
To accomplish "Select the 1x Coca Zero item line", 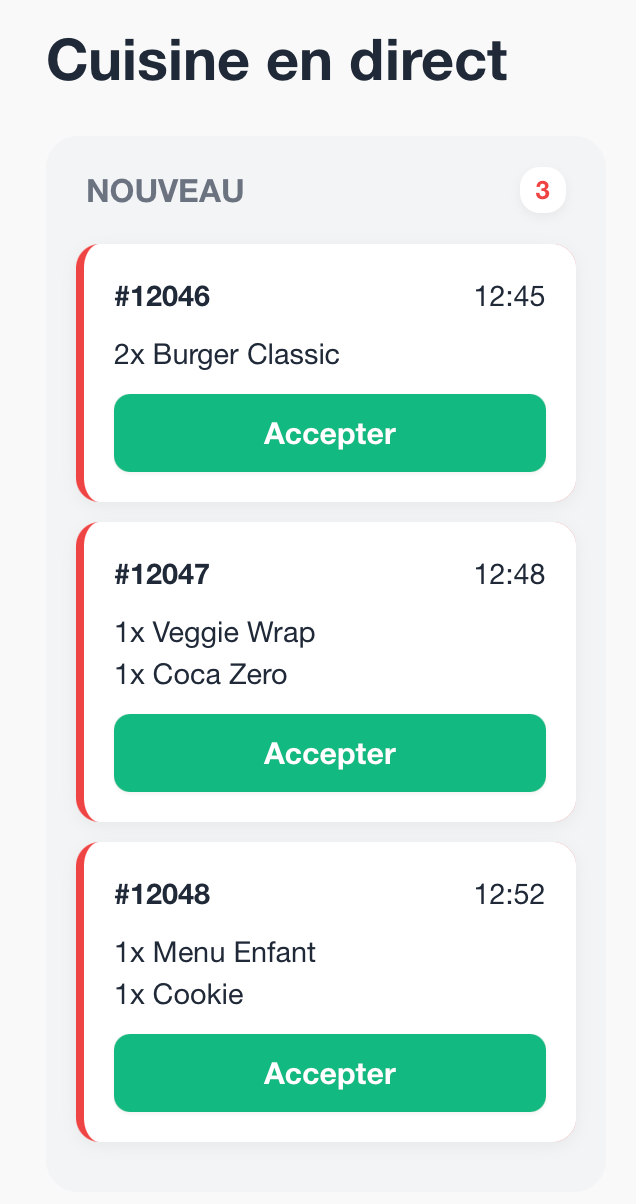I will click(200, 674).
